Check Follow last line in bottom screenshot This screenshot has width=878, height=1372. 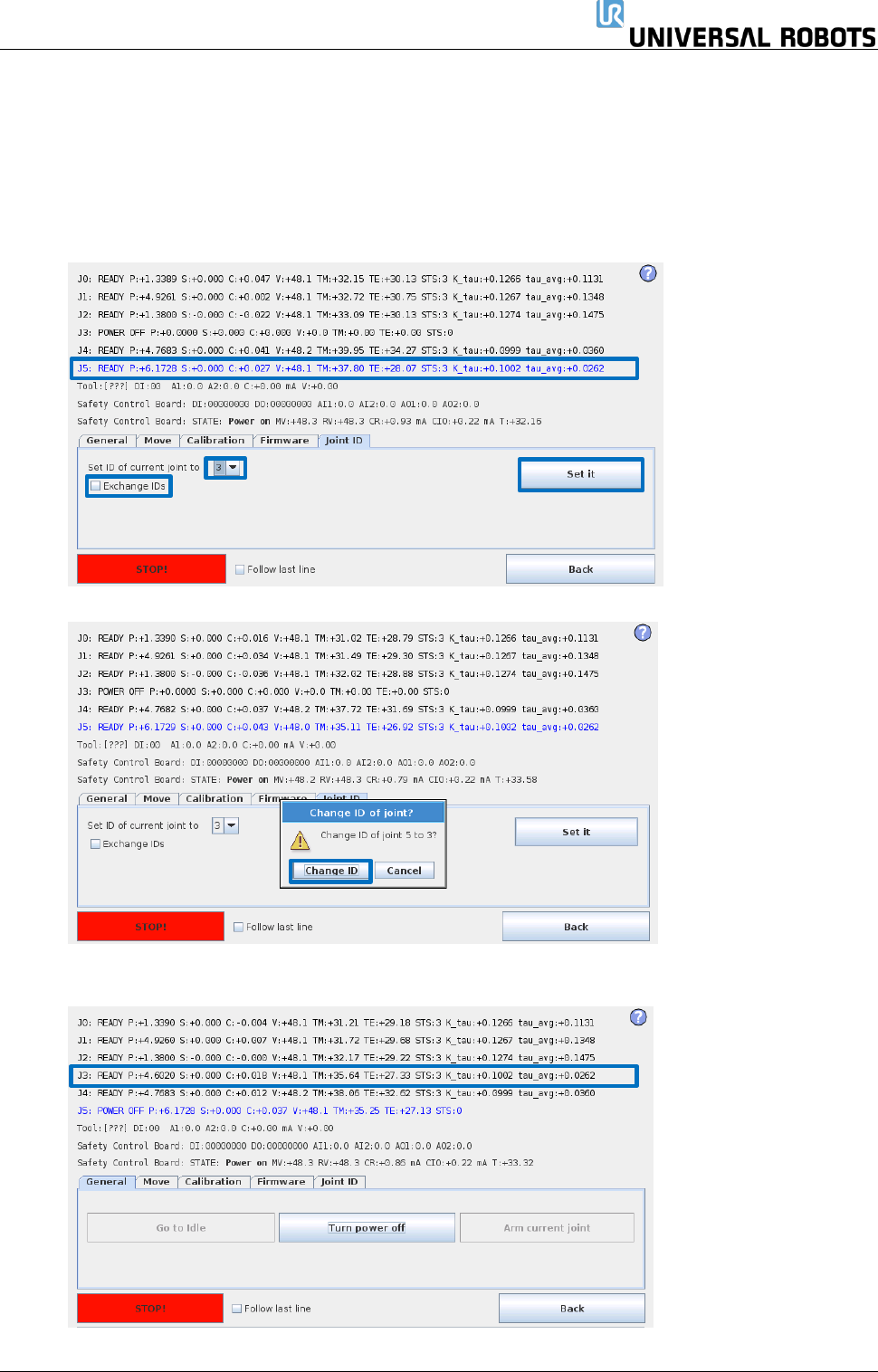(x=237, y=1309)
